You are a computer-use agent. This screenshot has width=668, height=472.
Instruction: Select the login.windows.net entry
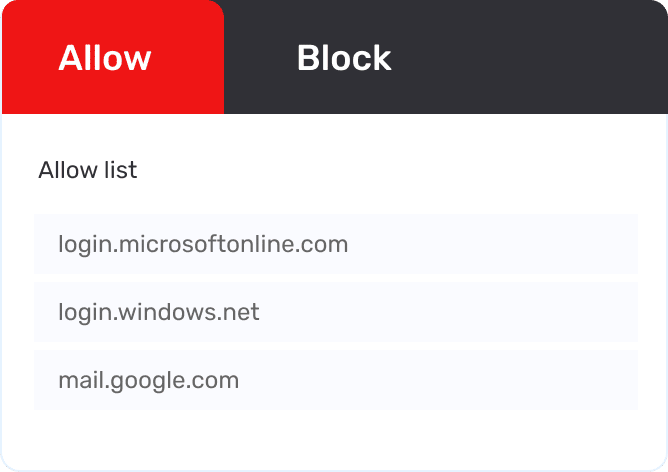click(335, 312)
